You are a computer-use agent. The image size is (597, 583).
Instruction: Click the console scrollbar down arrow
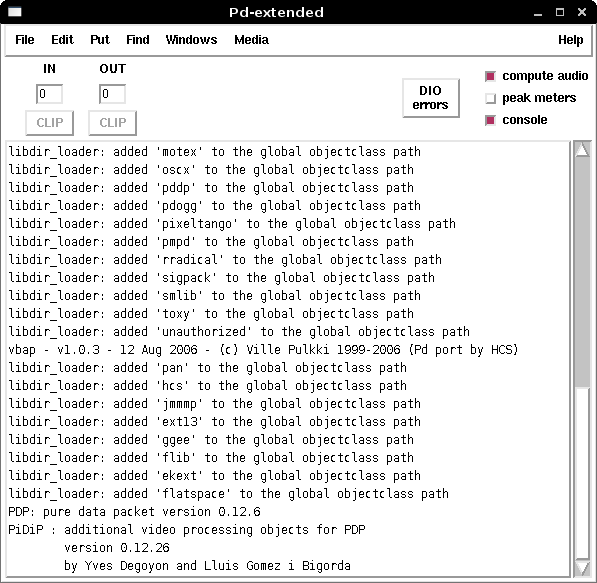[x=582, y=568]
